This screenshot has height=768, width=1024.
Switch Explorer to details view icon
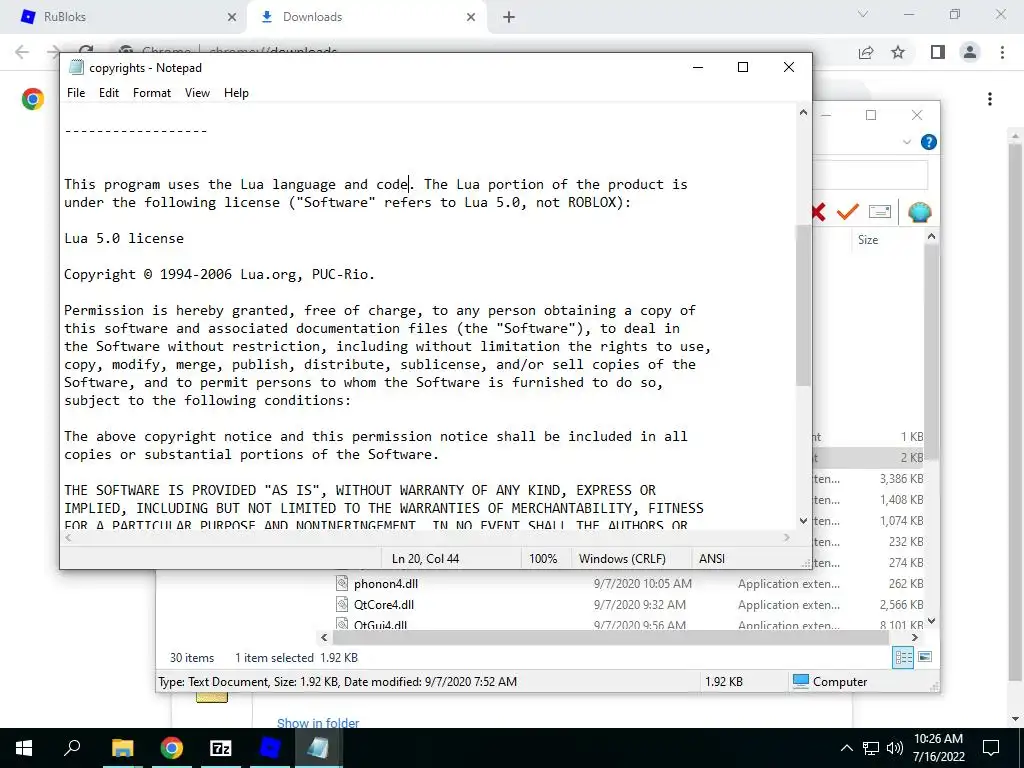903,657
